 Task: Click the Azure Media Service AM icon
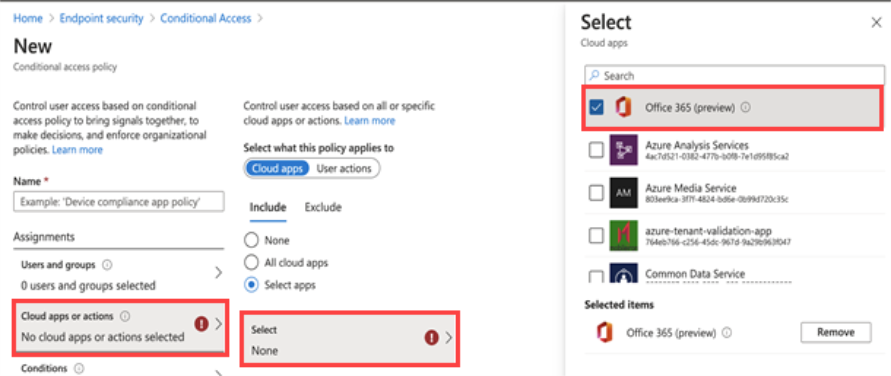click(623, 193)
